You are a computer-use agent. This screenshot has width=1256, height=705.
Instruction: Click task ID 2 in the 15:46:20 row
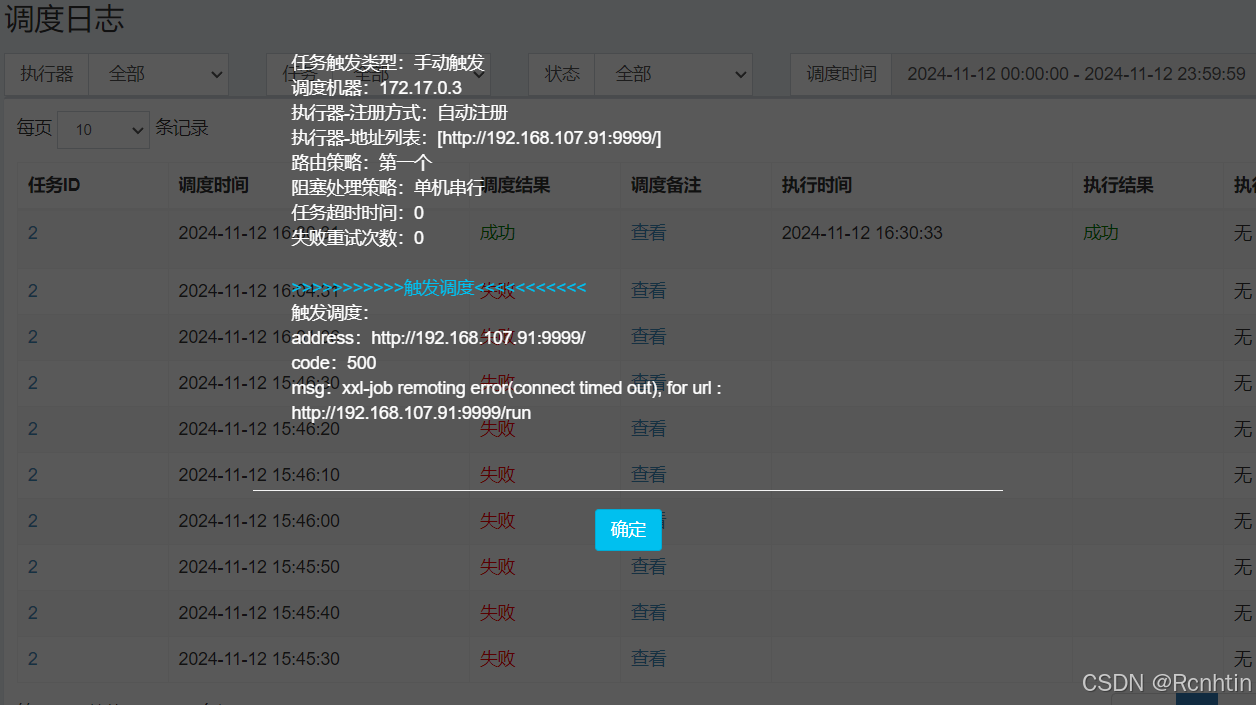[x=33, y=428]
